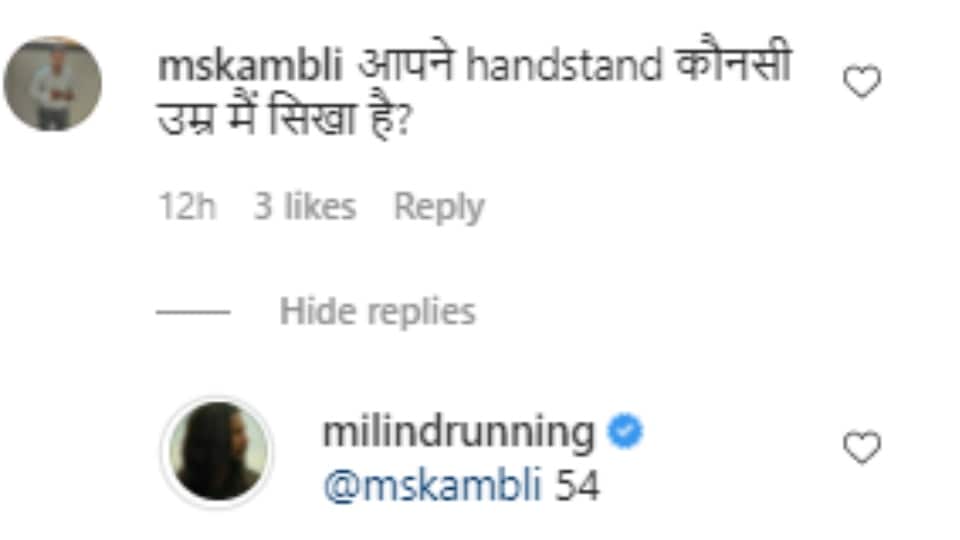
Task: Click the '54' reply text
Action: [577, 486]
